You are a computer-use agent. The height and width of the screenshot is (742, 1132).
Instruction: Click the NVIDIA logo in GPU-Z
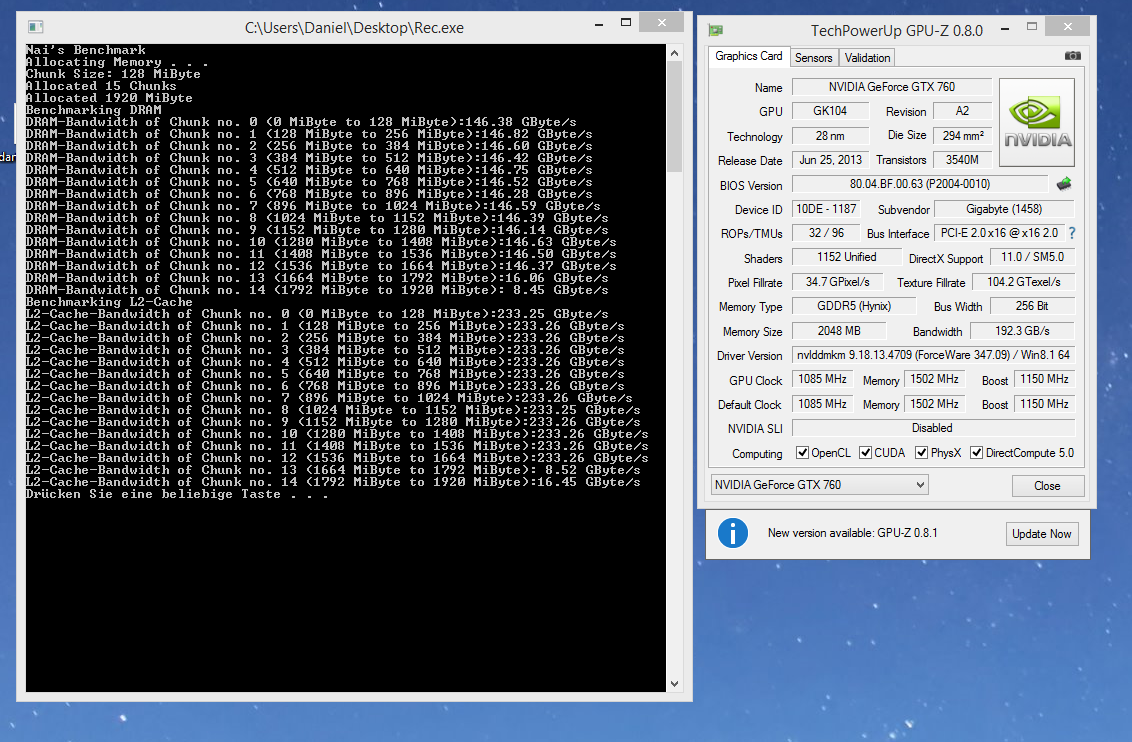pos(1037,123)
